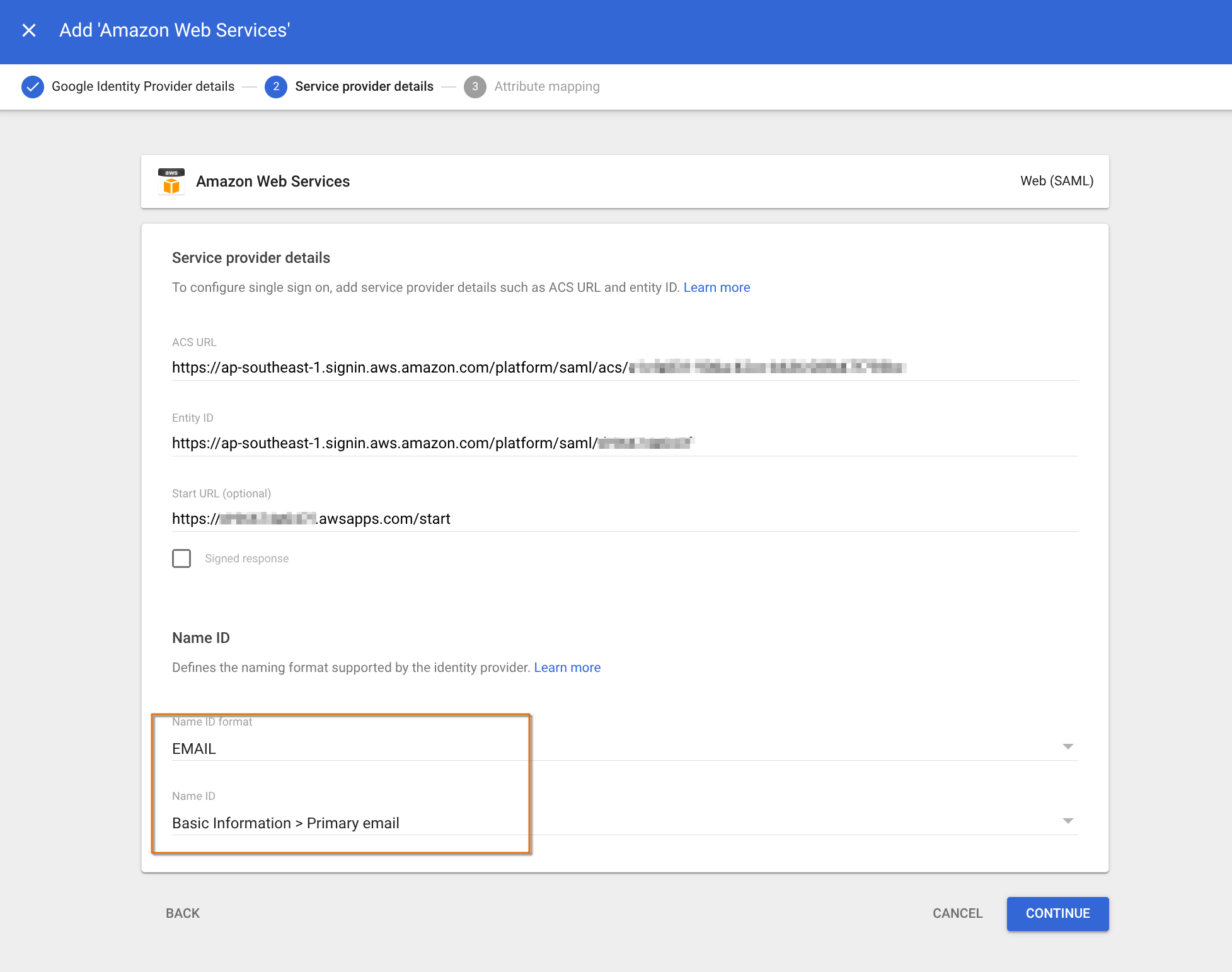Click the AWS app logo icon
The width and height of the screenshot is (1232, 972).
pos(171,182)
